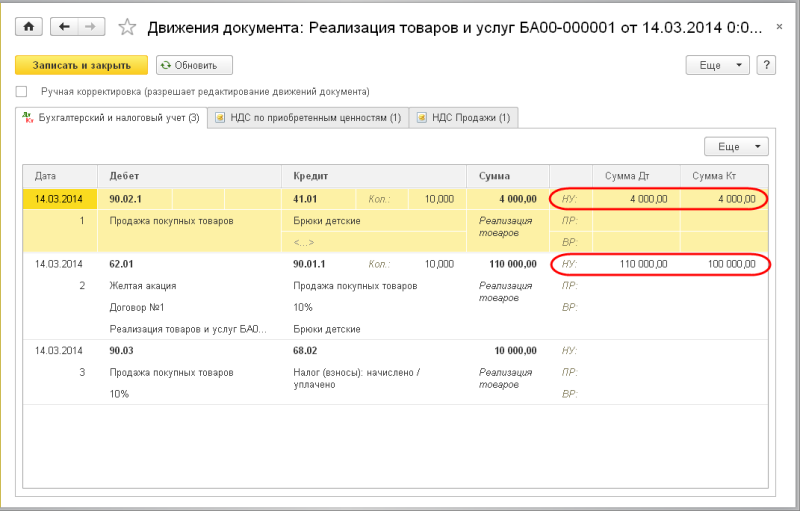The height and width of the screenshot is (511, 800).
Task: Open help with the question mark button
Action: 767,65
